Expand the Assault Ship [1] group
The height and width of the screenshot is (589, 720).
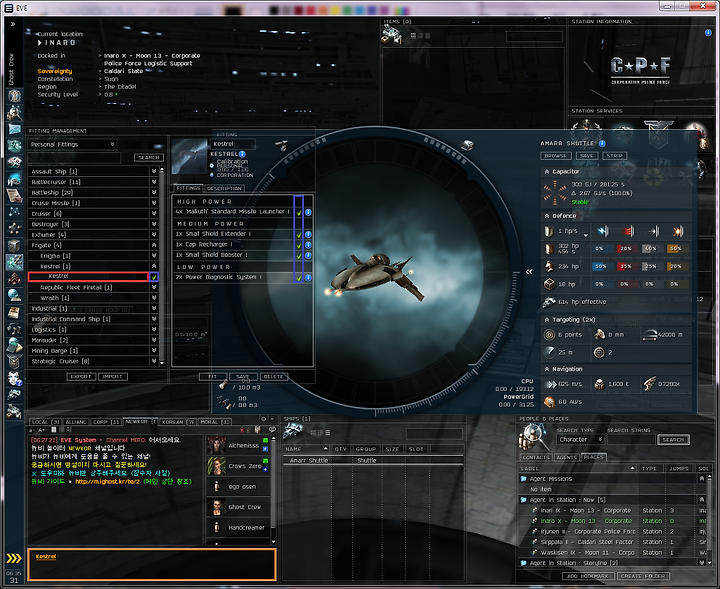tap(154, 171)
